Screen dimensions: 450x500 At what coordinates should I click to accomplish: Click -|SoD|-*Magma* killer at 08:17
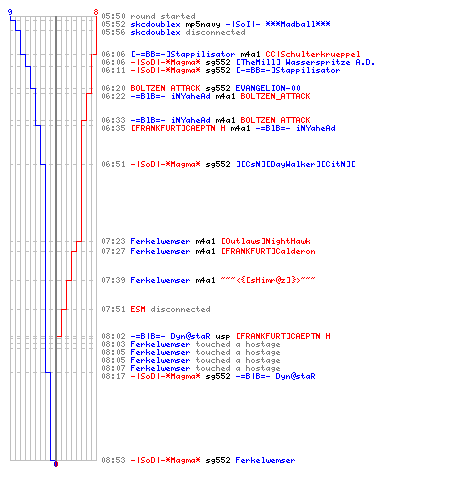[165, 376]
